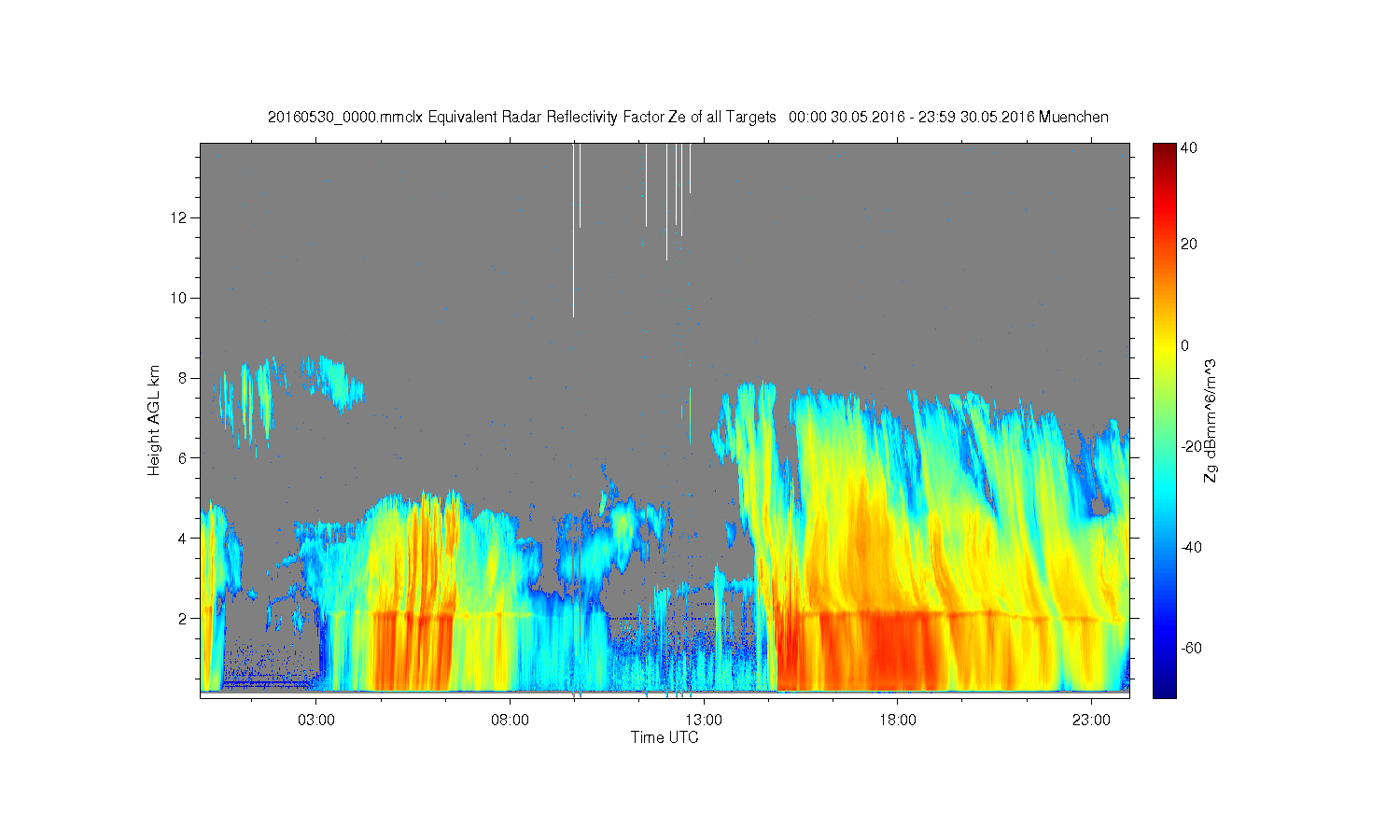Click "Equivalent Radar Reflectivity Factor" in the title
Screen dimensions: 1400x840
tap(546, 117)
